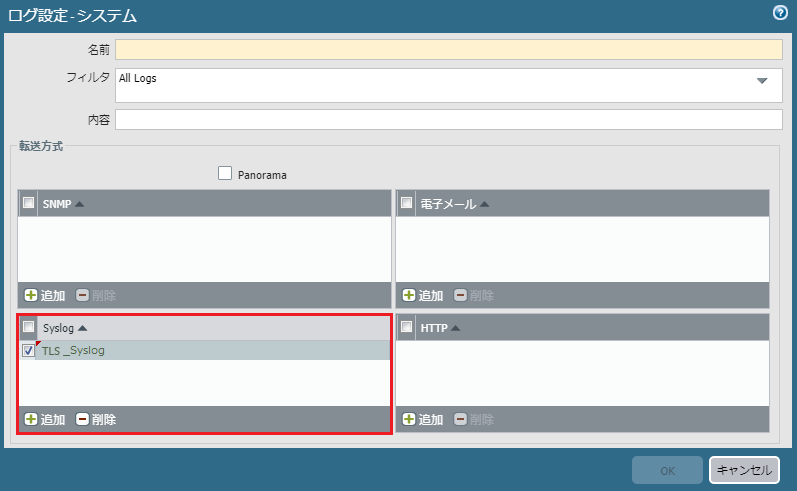Uncheck the TLS _Syslog row checkbox
The width and height of the screenshot is (797, 491).
(x=28, y=350)
